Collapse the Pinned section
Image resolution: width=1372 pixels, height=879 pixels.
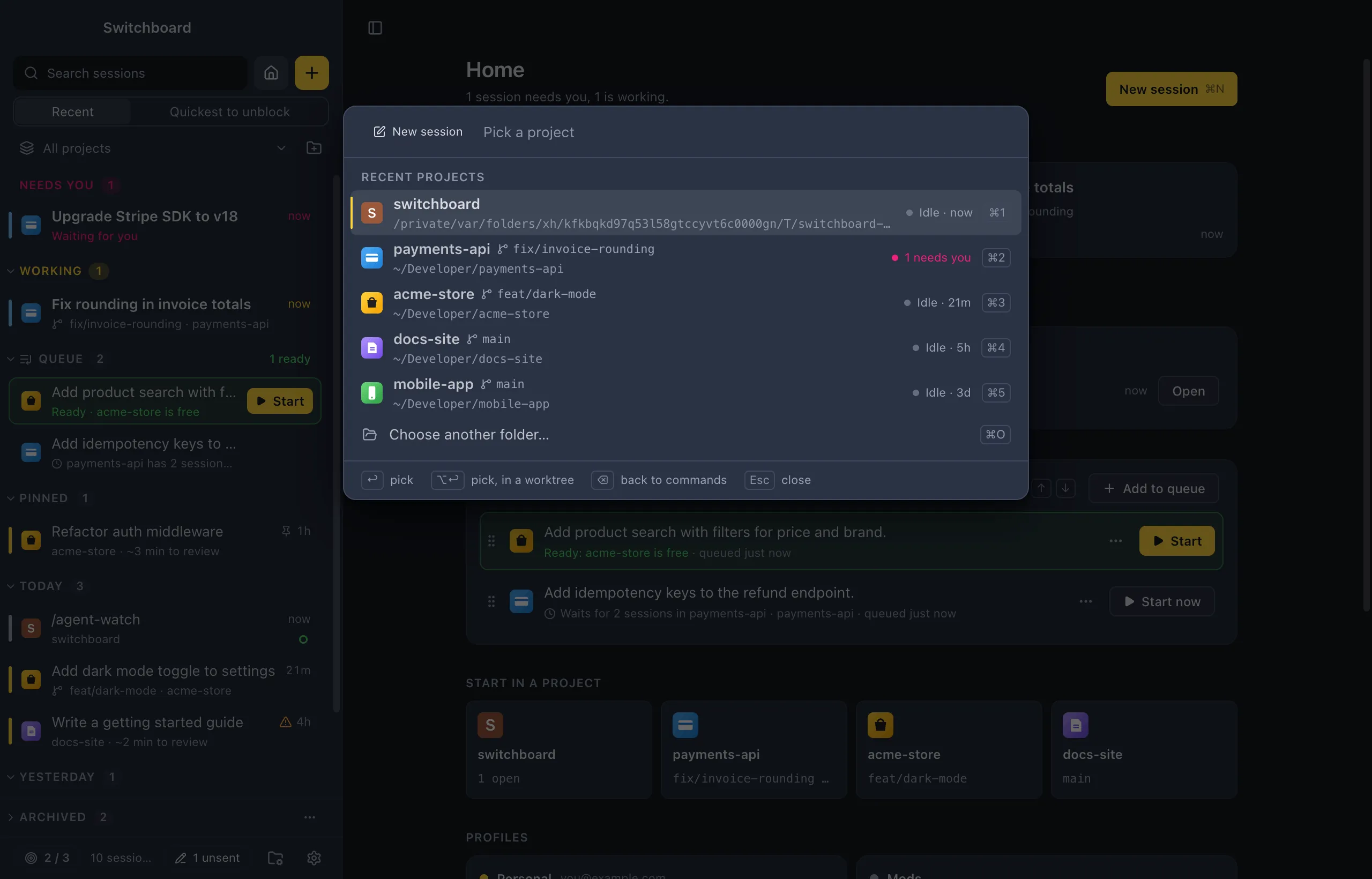pos(10,498)
